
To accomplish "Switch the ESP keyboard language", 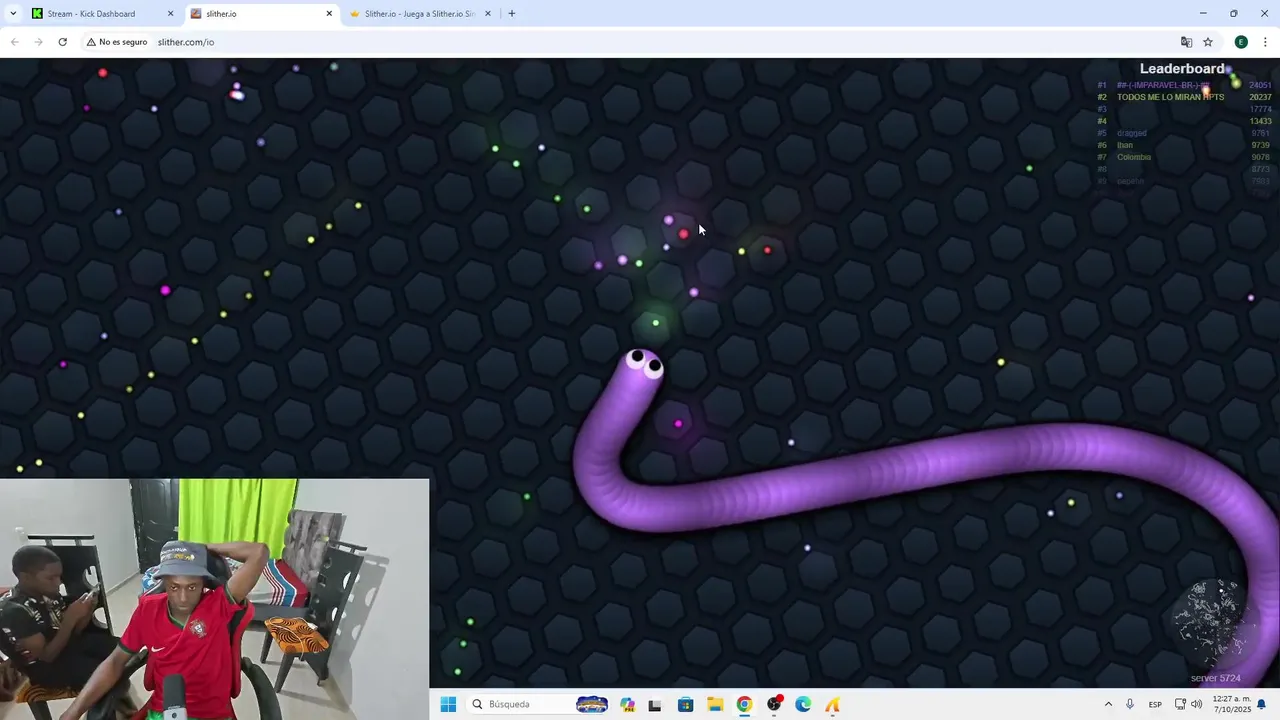I will pos(1155,704).
